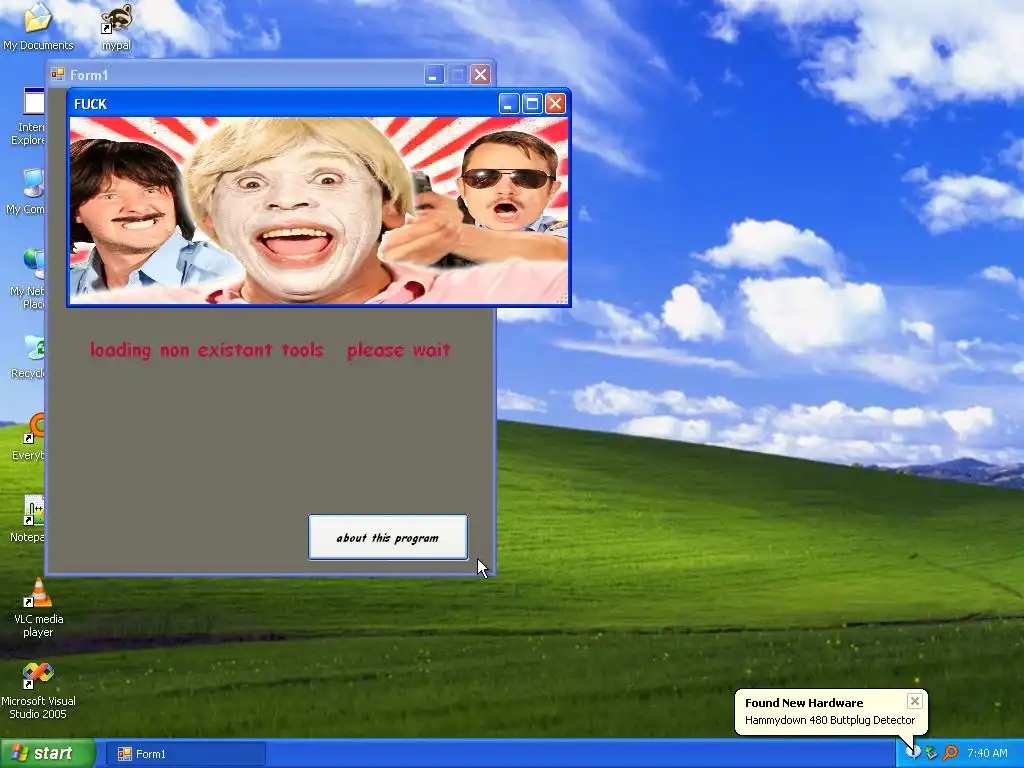Open Internet Explorer desktop icon
The width and height of the screenshot is (1024, 768).
[29, 118]
